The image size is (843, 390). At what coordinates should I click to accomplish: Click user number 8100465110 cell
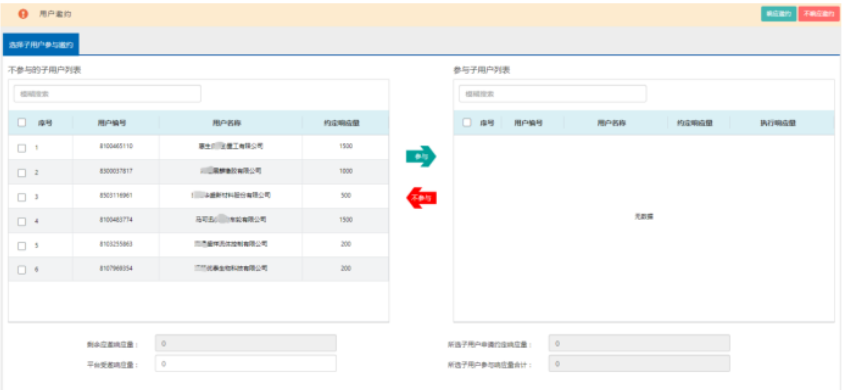[116, 146]
